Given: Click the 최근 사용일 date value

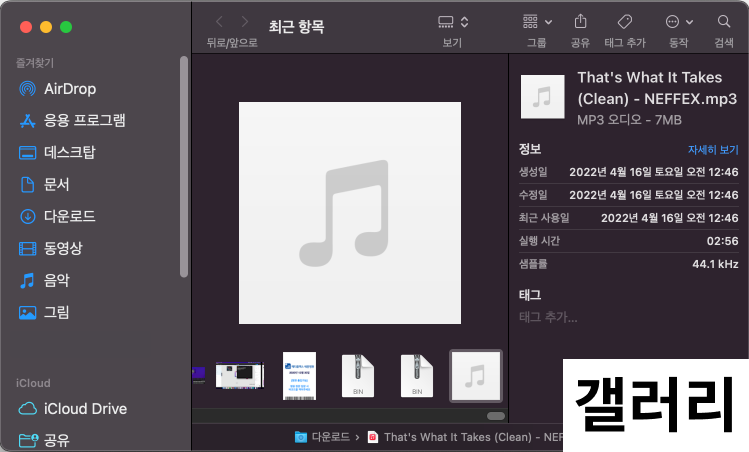Looking at the screenshot, I should (x=669, y=218).
